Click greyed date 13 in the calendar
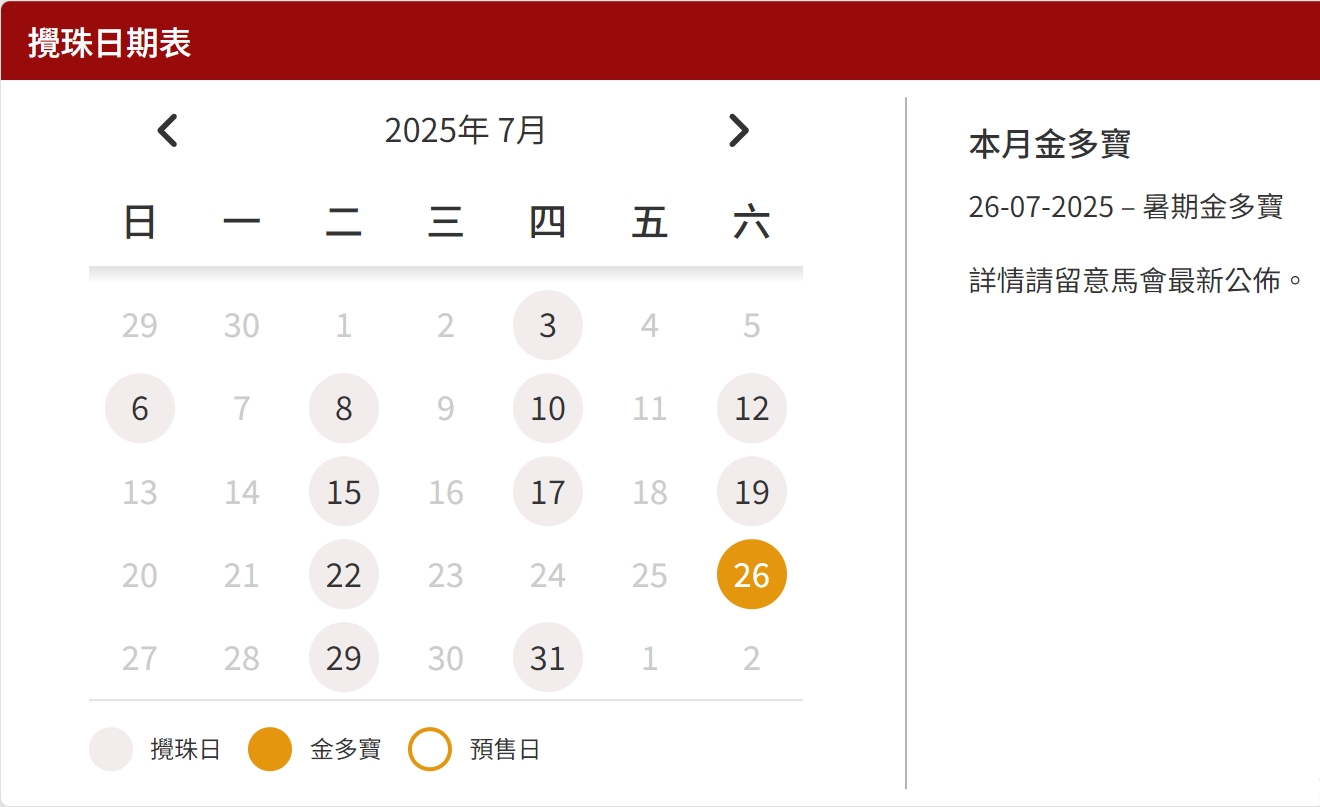This screenshot has height=807, width=1320. (x=140, y=492)
